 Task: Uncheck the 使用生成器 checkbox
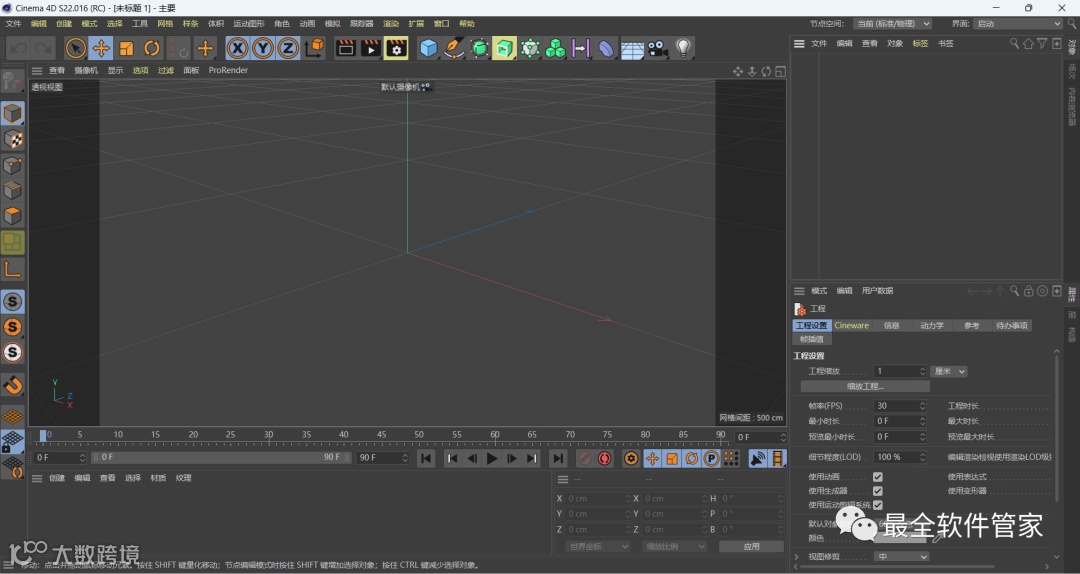[x=878, y=491]
